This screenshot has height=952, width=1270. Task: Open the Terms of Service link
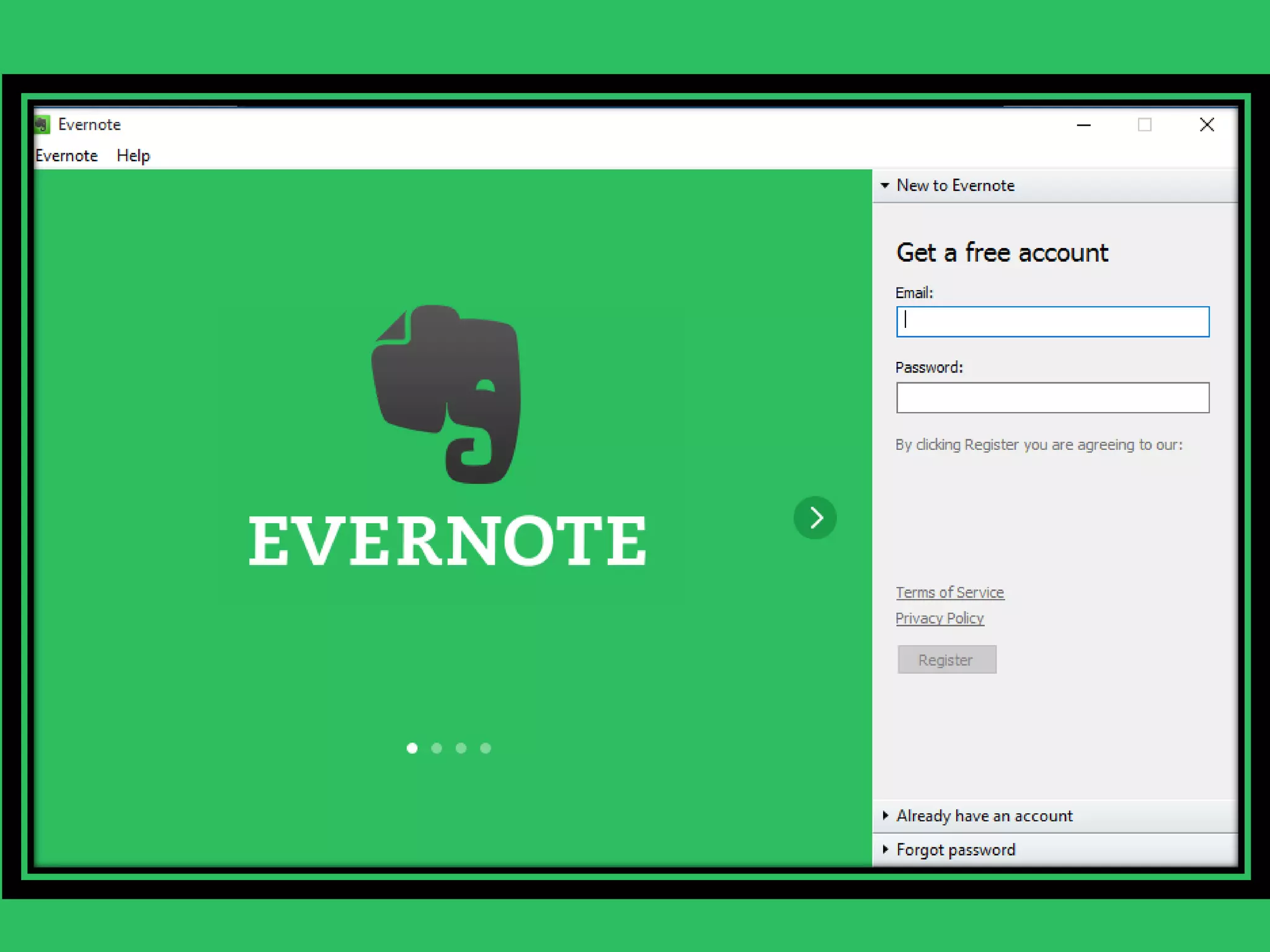coord(949,593)
